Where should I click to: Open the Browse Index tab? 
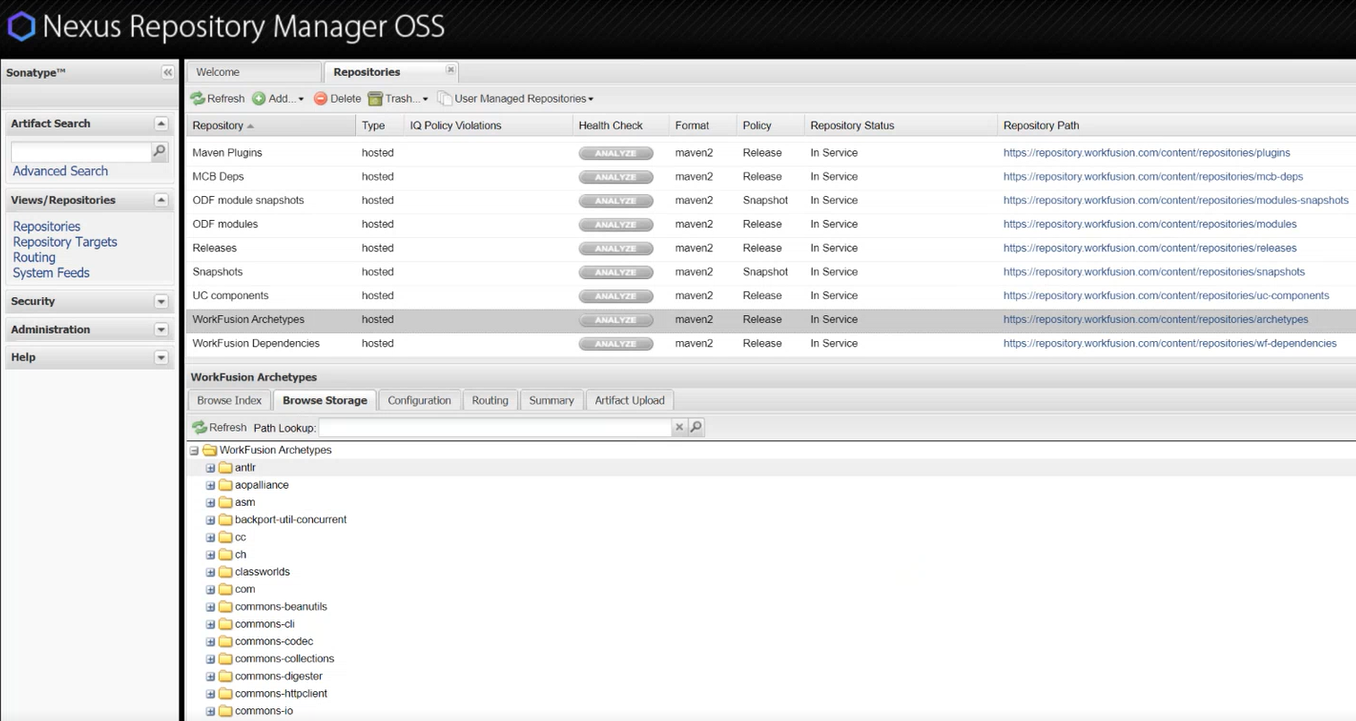[229, 400]
